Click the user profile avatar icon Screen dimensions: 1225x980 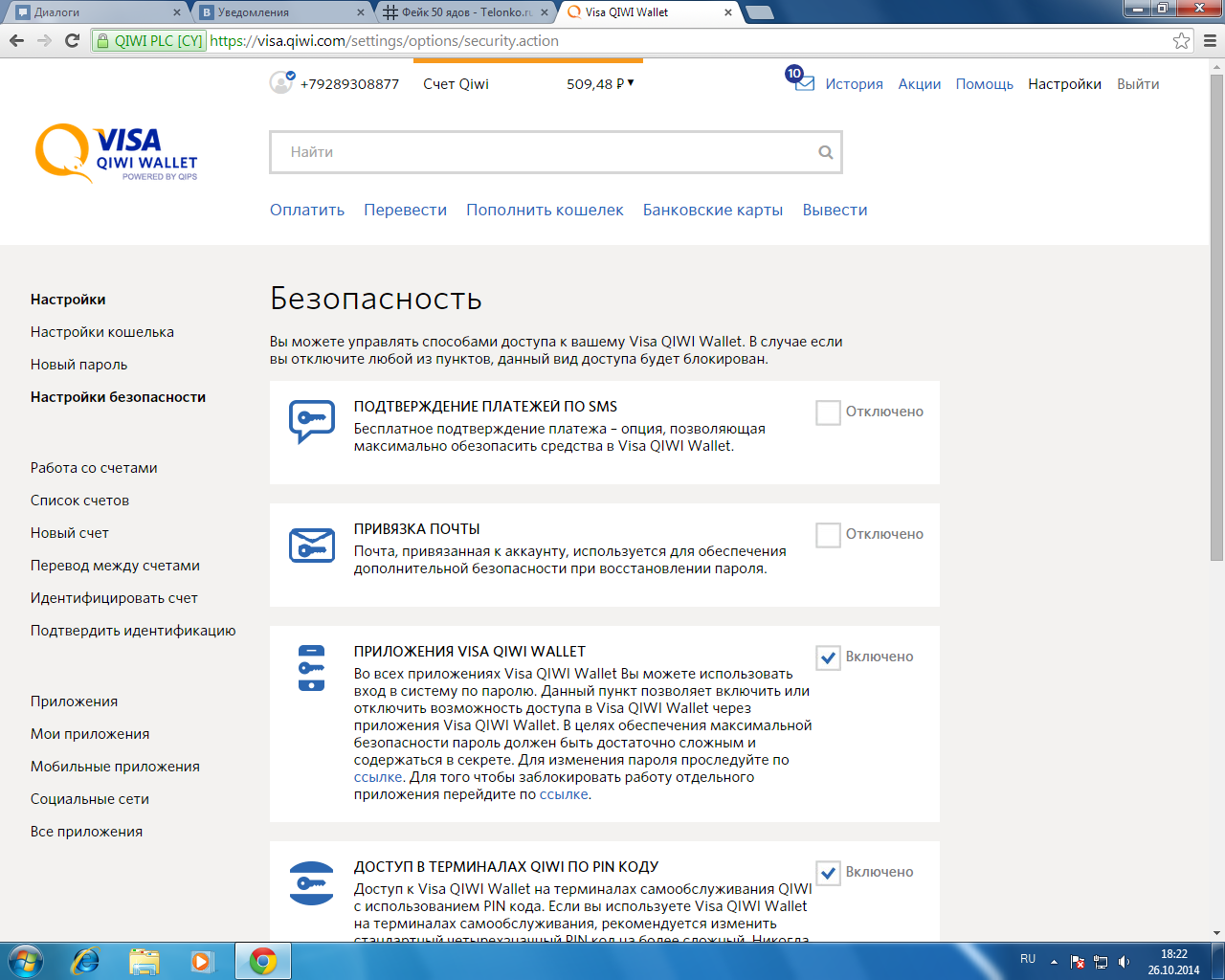coord(281,82)
